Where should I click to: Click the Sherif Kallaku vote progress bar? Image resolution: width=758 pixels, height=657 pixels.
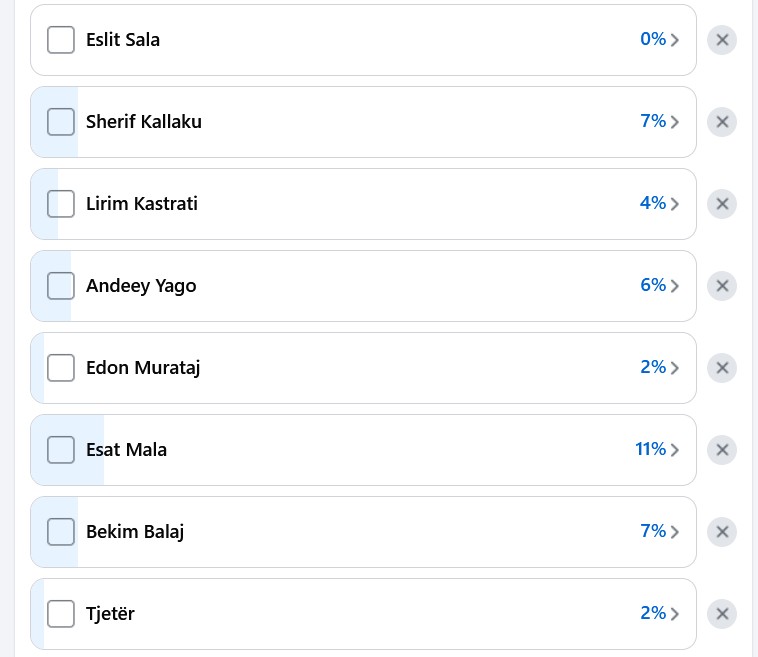coord(400,122)
